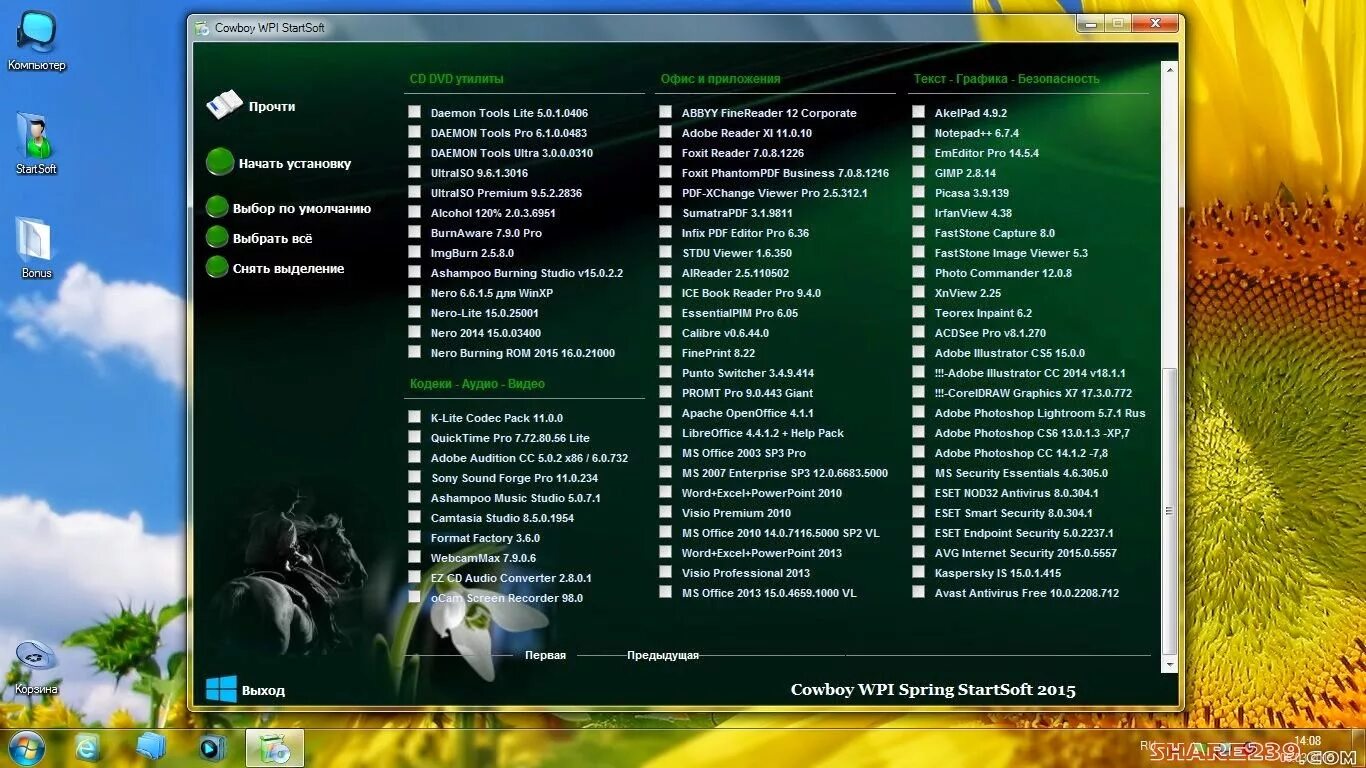Click ESET NOD32 Antivirus 8.0.304.1 text

[1016, 493]
